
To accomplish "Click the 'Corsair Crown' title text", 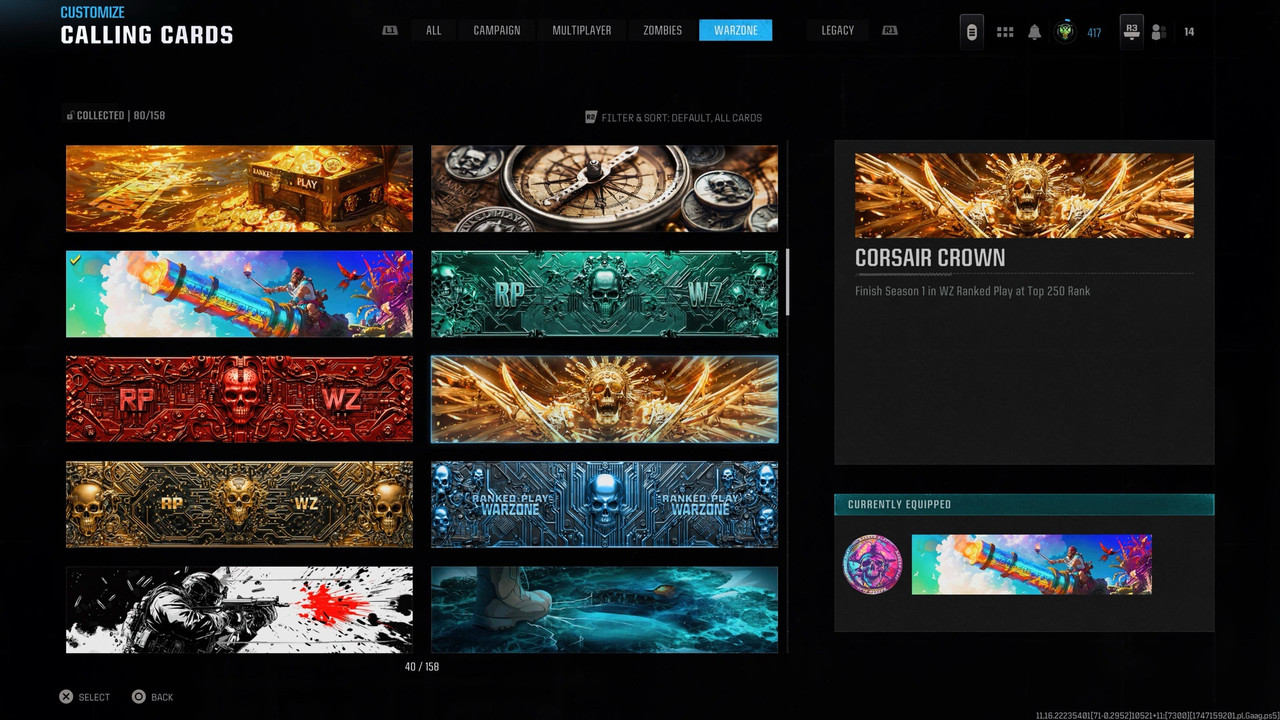I will 930,258.
